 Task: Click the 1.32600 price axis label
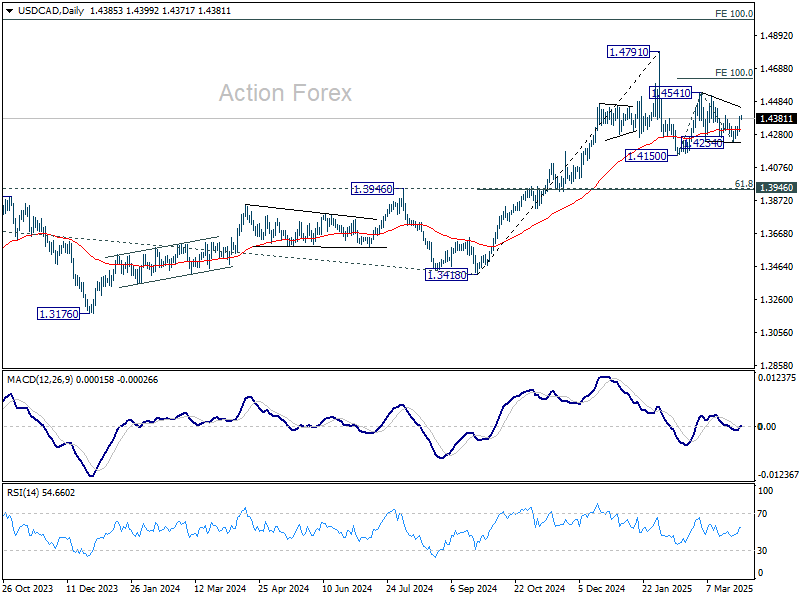pyautogui.click(x=776, y=299)
